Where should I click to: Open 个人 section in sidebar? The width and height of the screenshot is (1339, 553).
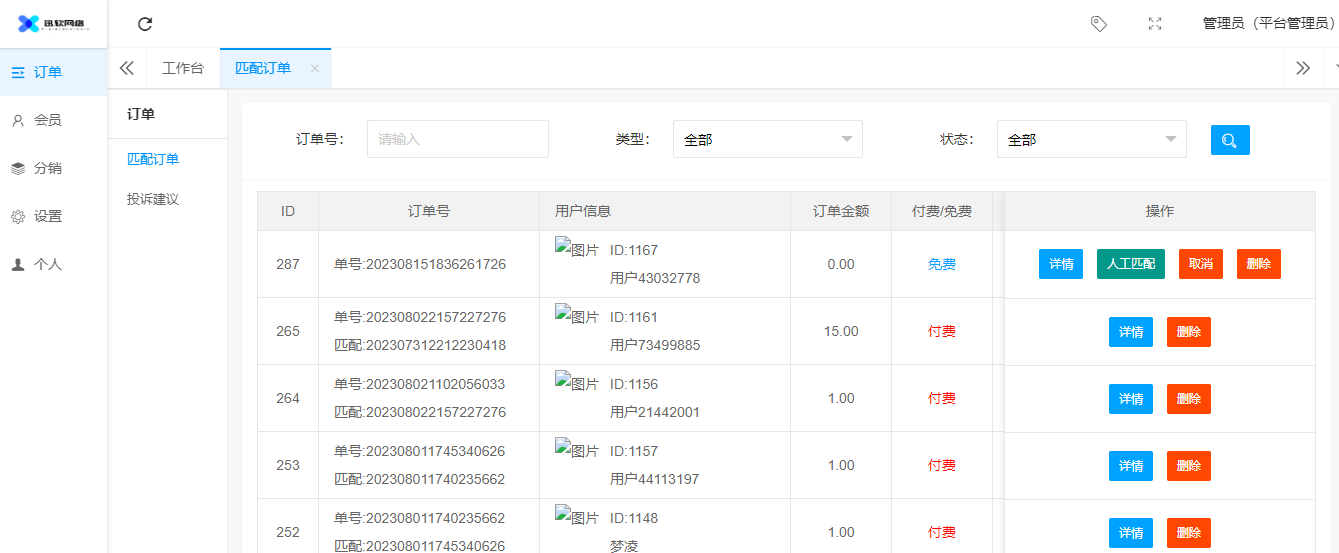(x=47, y=265)
